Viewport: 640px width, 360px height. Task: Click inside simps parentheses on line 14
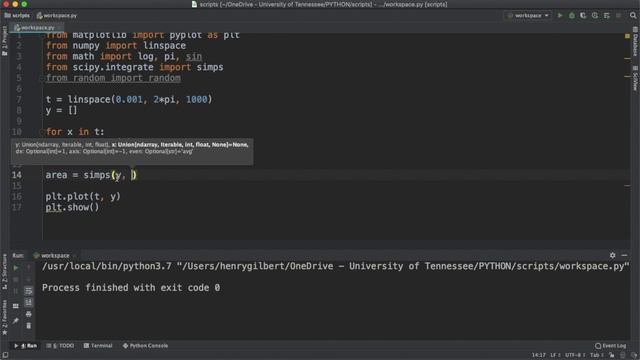coord(124,175)
